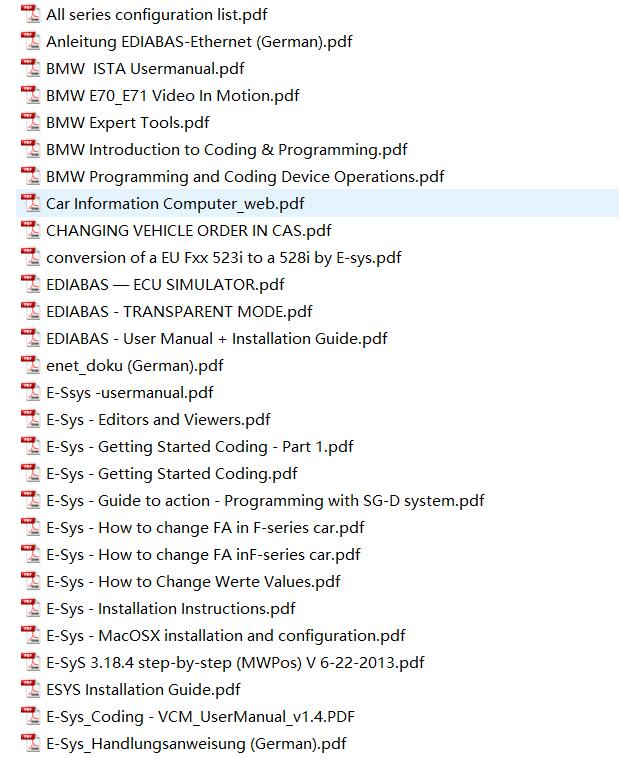
Task: Click PDF icon beside Anleitung EDIABAS-Ethernet (German)
Action: tap(30, 42)
